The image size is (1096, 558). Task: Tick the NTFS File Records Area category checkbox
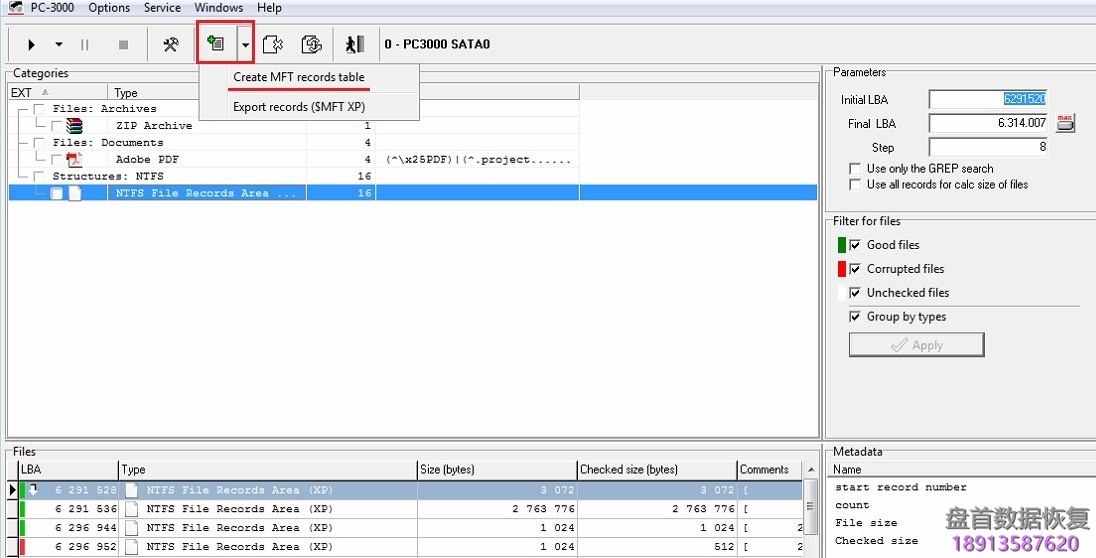[x=57, y=194]
